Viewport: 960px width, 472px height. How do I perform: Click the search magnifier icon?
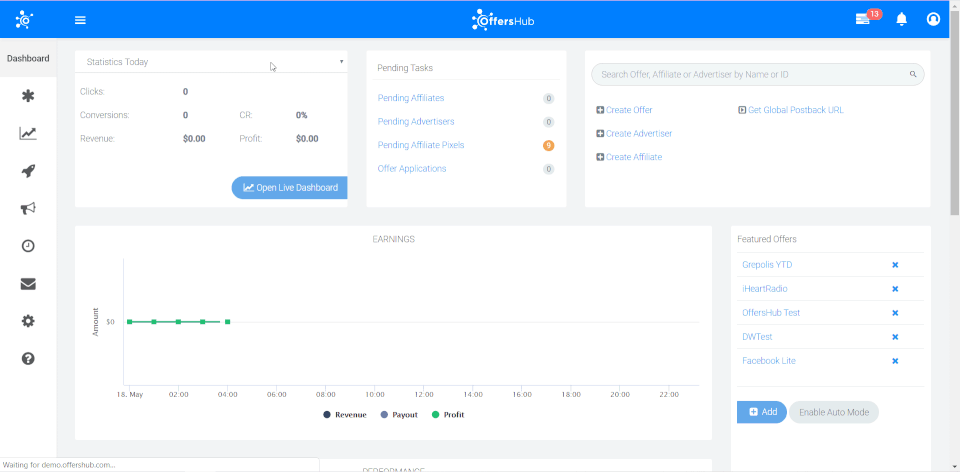coord(913,74)
